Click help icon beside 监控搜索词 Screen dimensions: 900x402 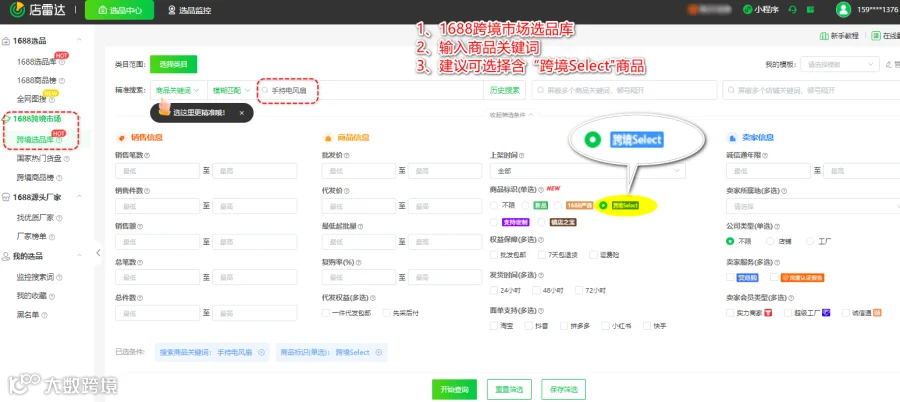click(x=59, y=277)
